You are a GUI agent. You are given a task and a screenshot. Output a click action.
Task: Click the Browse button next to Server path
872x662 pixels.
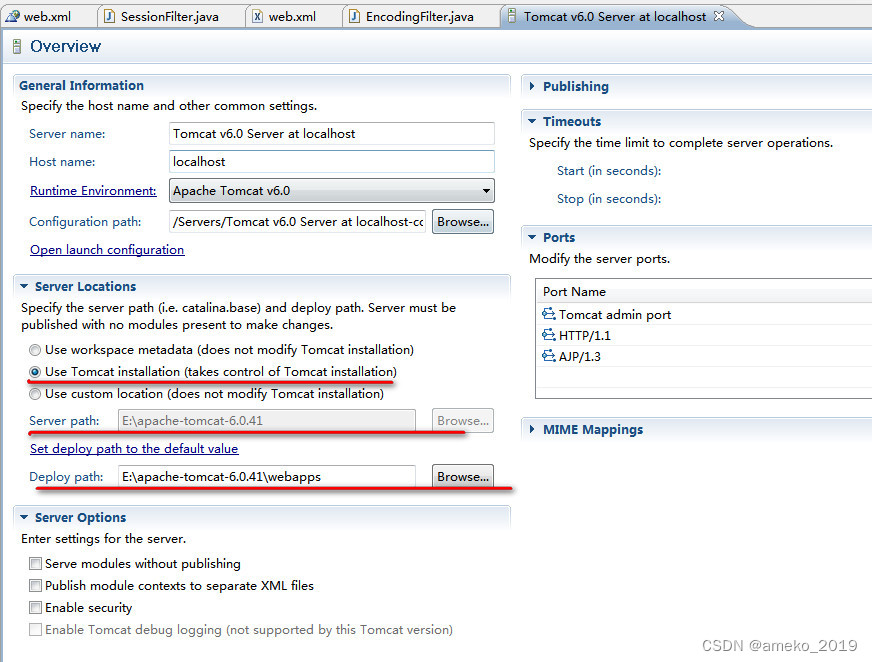(463, 421)
